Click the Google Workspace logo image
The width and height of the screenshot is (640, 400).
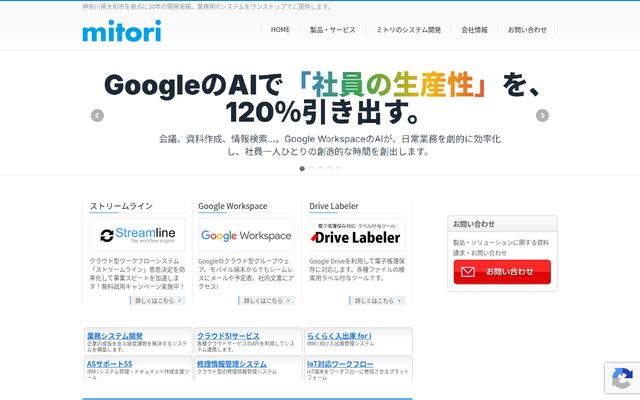click(x=246, y=235)
